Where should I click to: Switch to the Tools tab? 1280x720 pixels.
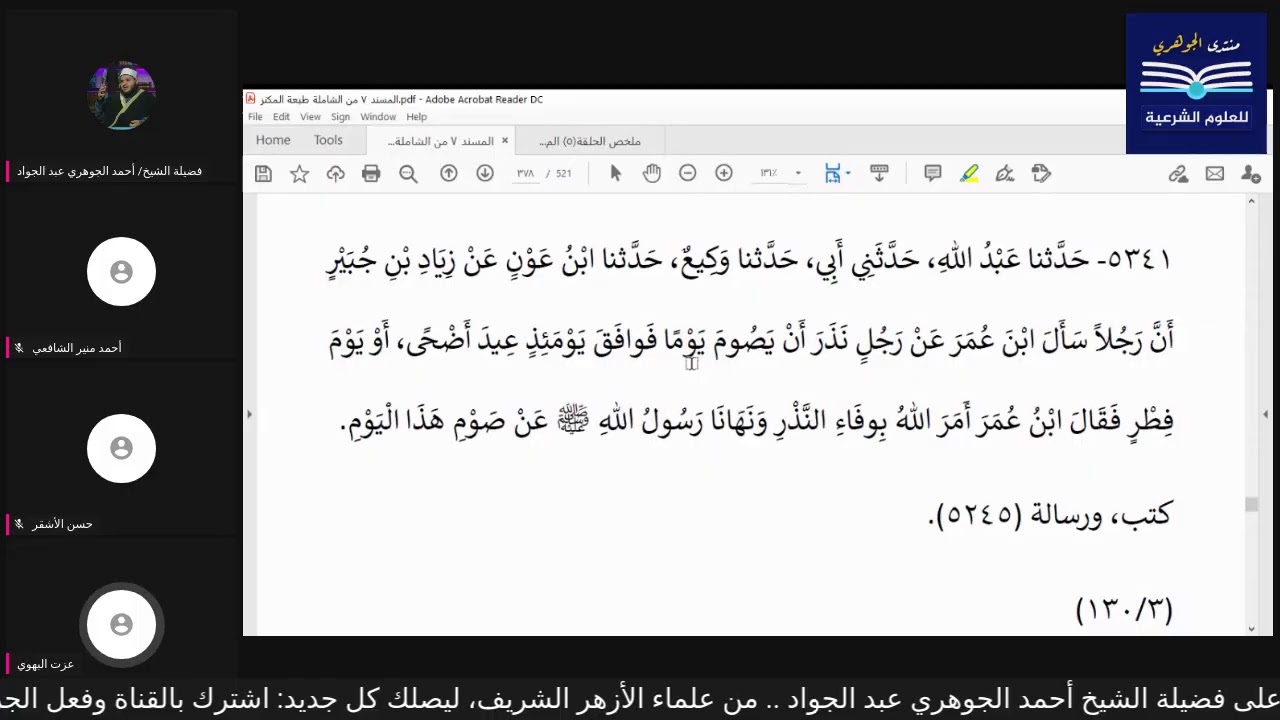click(x=328, y=141)
